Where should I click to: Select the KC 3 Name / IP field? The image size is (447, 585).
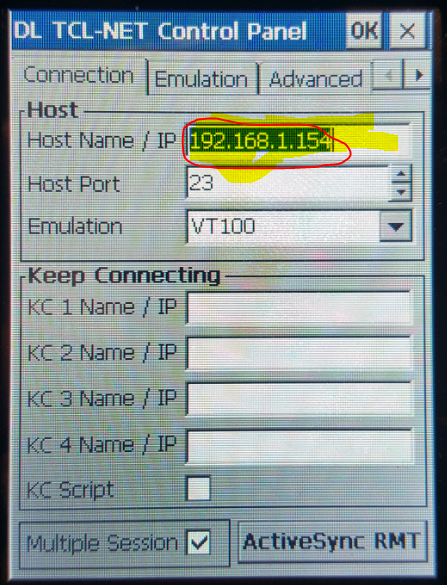coord(300,399)
